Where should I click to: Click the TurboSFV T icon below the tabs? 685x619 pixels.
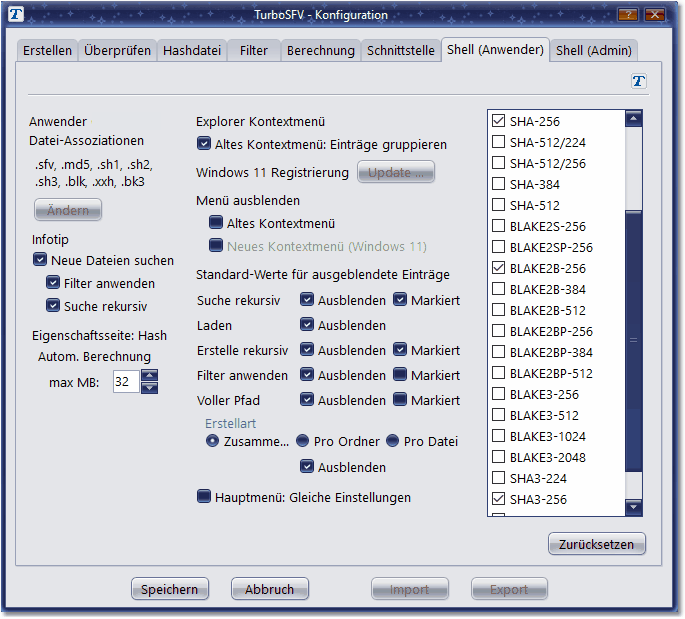point(639,81)
